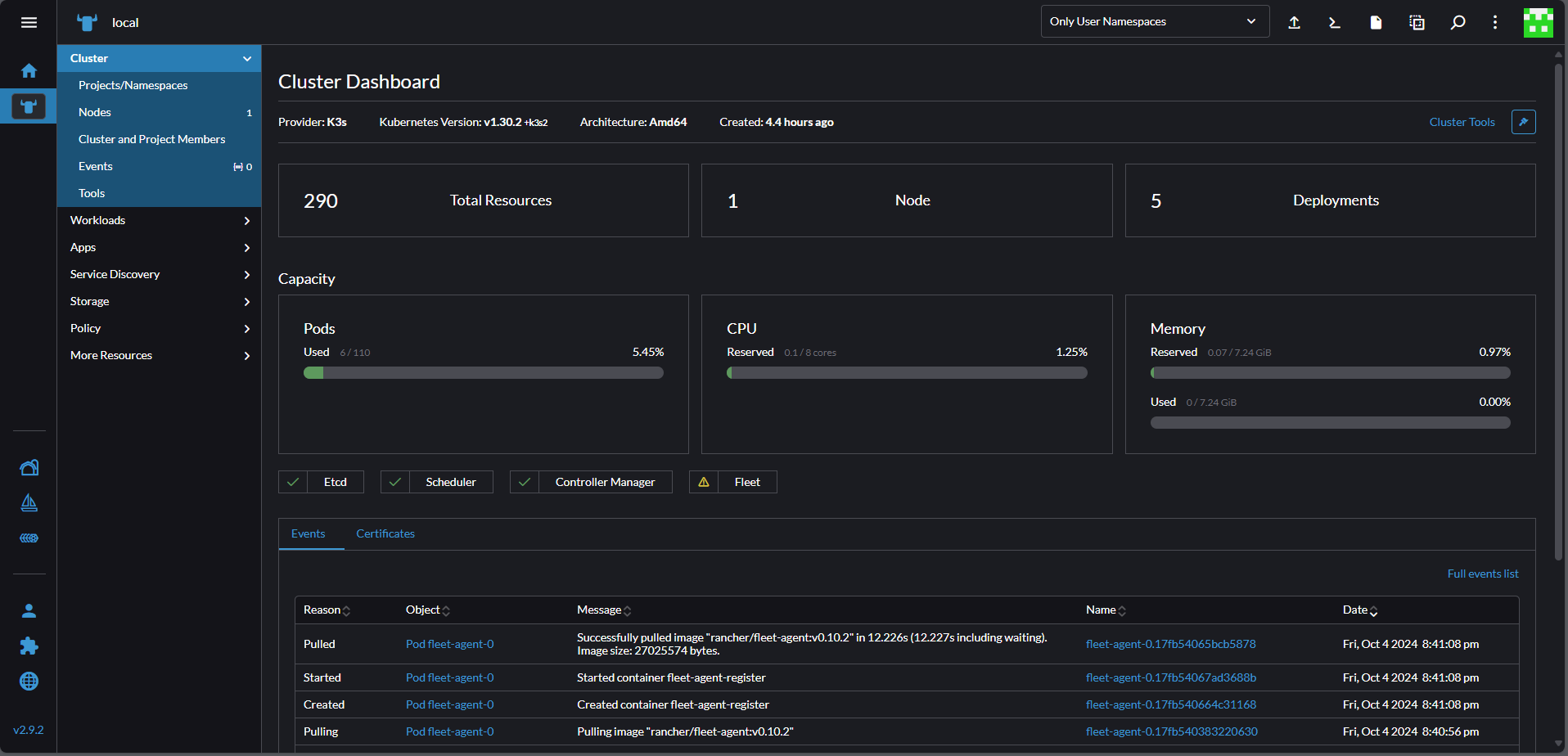
Task: Click the Fleet warning triangle icon
Action: [x=704, y=482]
